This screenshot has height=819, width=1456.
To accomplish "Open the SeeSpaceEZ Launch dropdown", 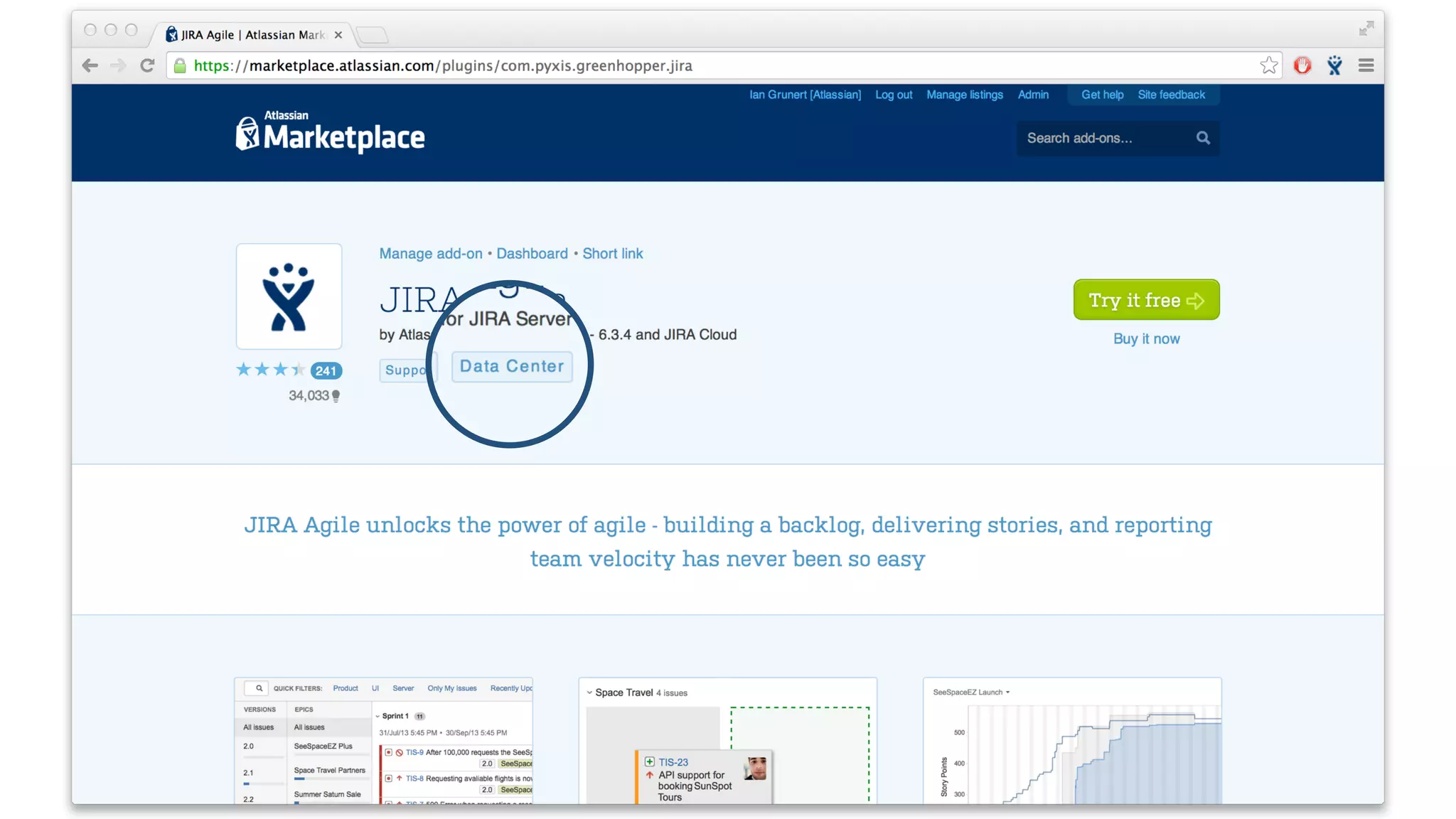I will [x=971, y=692].
